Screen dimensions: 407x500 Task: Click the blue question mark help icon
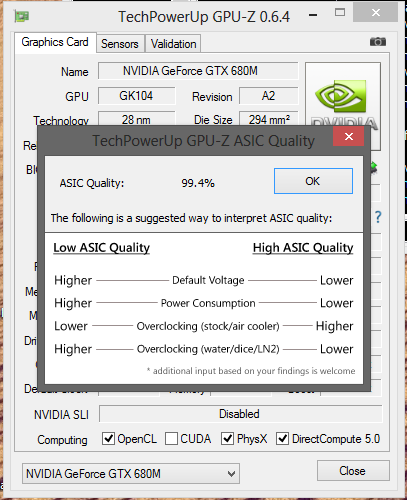click(x=378, y=217)
